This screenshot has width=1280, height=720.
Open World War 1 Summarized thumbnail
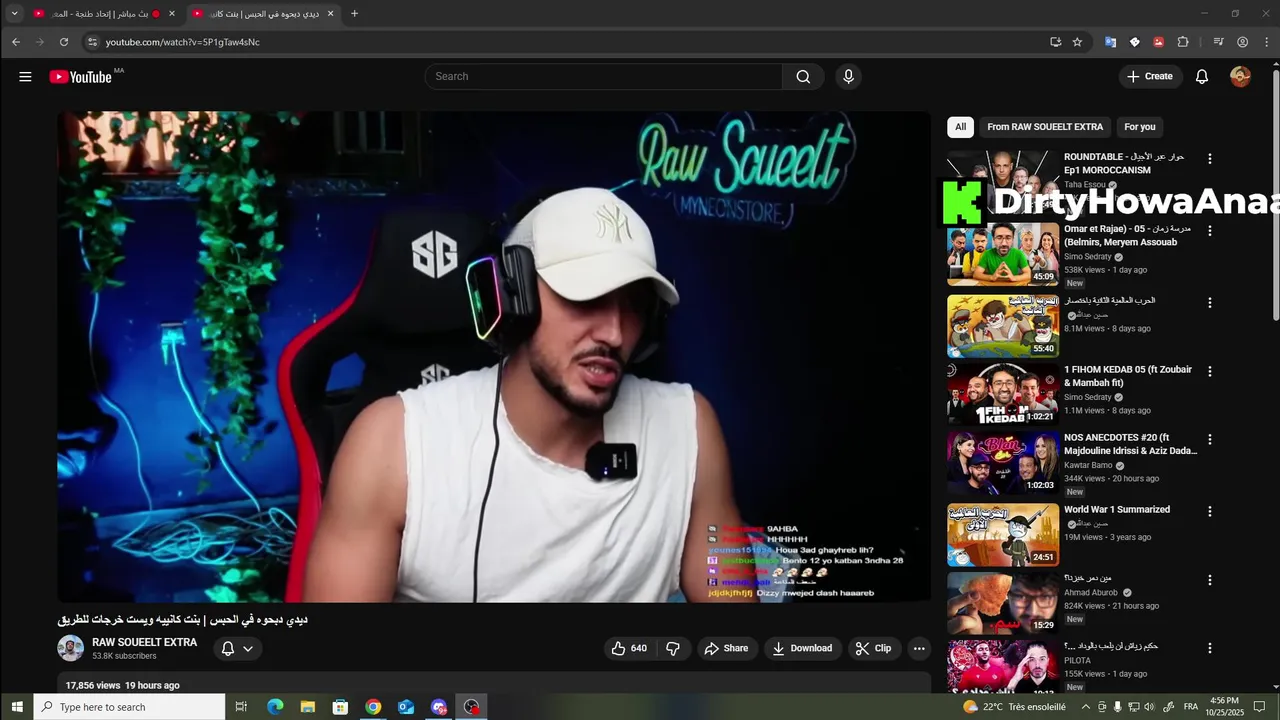tap(1002, 535)
